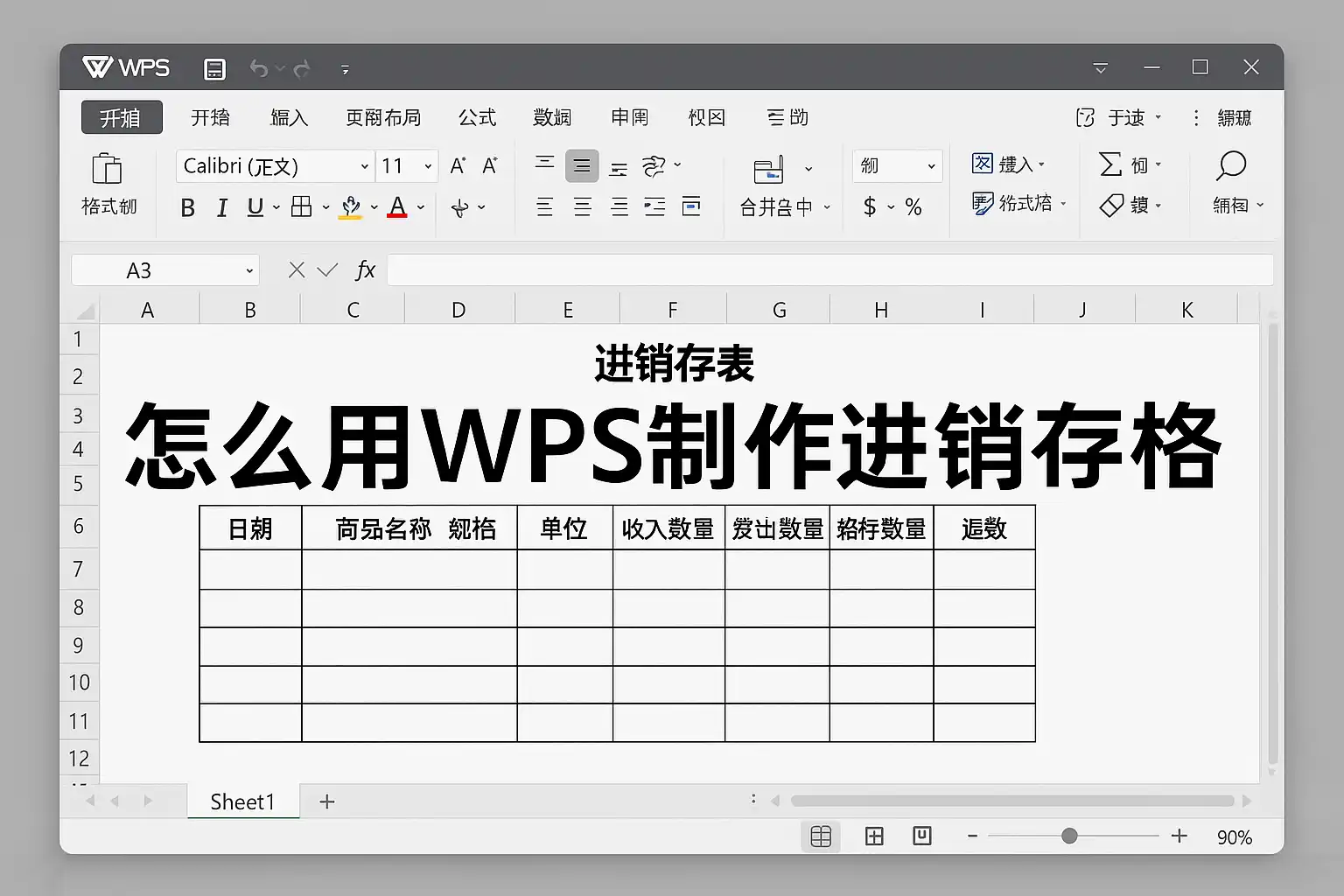Image resolution: width=1344 pixels, height=896 pixels.
Task: Click the indent icon
Action: 654,207
